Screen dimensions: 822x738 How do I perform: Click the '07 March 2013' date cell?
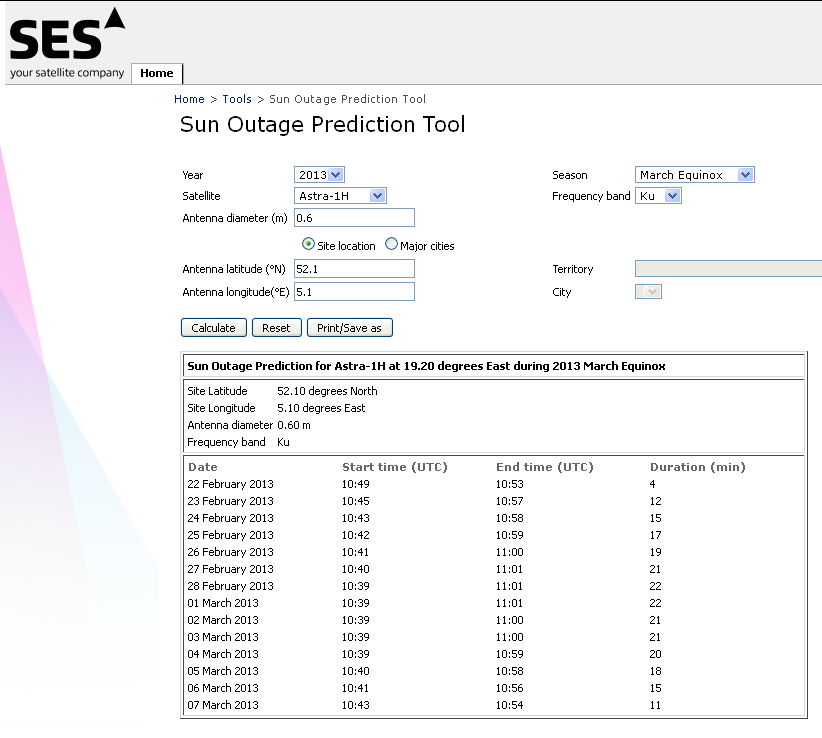(223, 705)
